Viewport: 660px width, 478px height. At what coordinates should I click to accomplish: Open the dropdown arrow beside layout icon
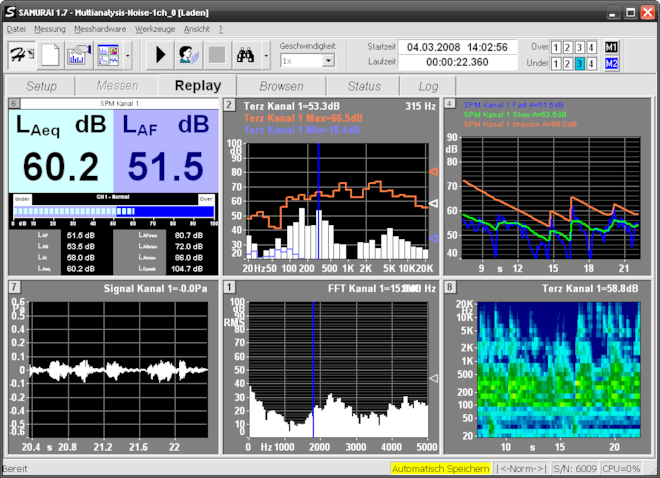[x=127, y=55]
